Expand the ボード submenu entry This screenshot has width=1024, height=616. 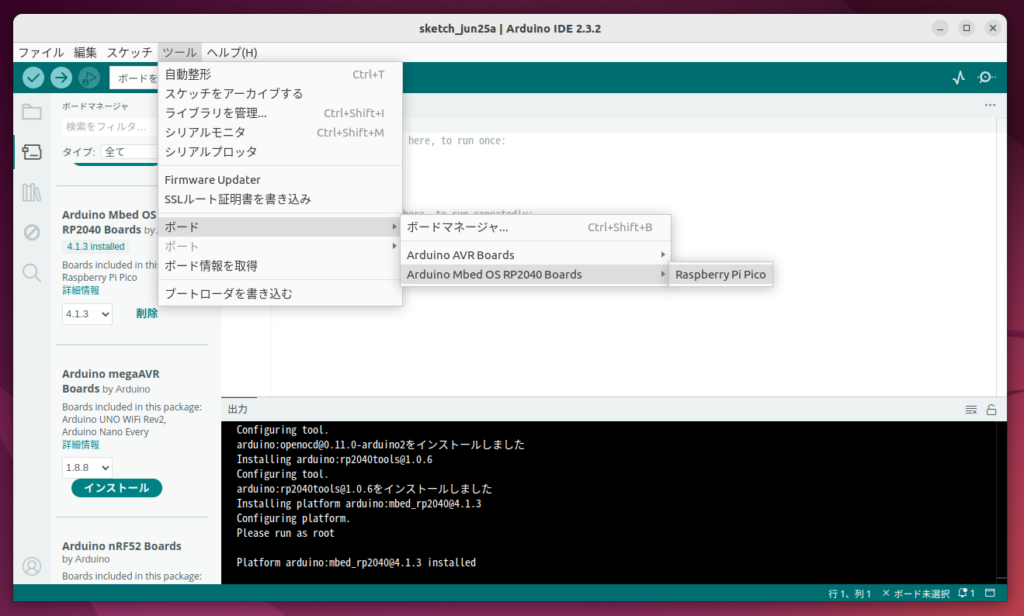point(280,227)
